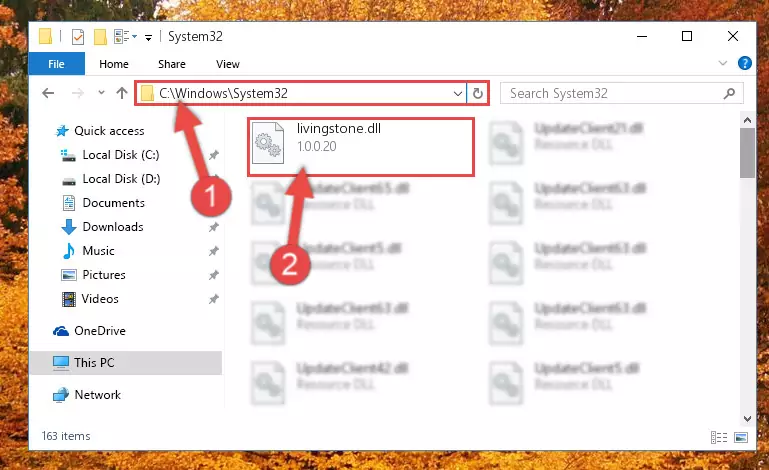Expand the ribbon with the chevron
This screenshot has width=769, height=470.
pyautogui.click(x=722, y=63)
